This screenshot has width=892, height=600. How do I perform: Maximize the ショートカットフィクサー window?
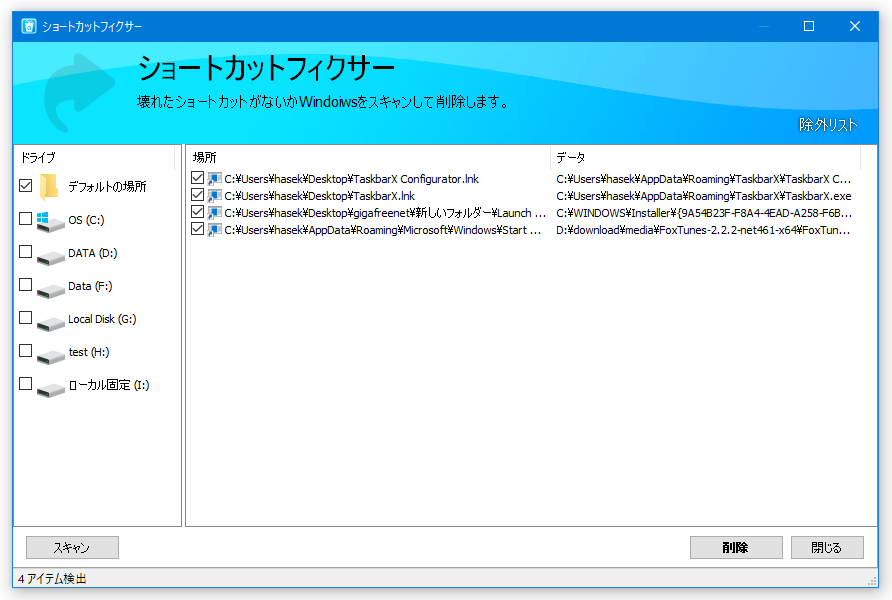click(809, 26)
